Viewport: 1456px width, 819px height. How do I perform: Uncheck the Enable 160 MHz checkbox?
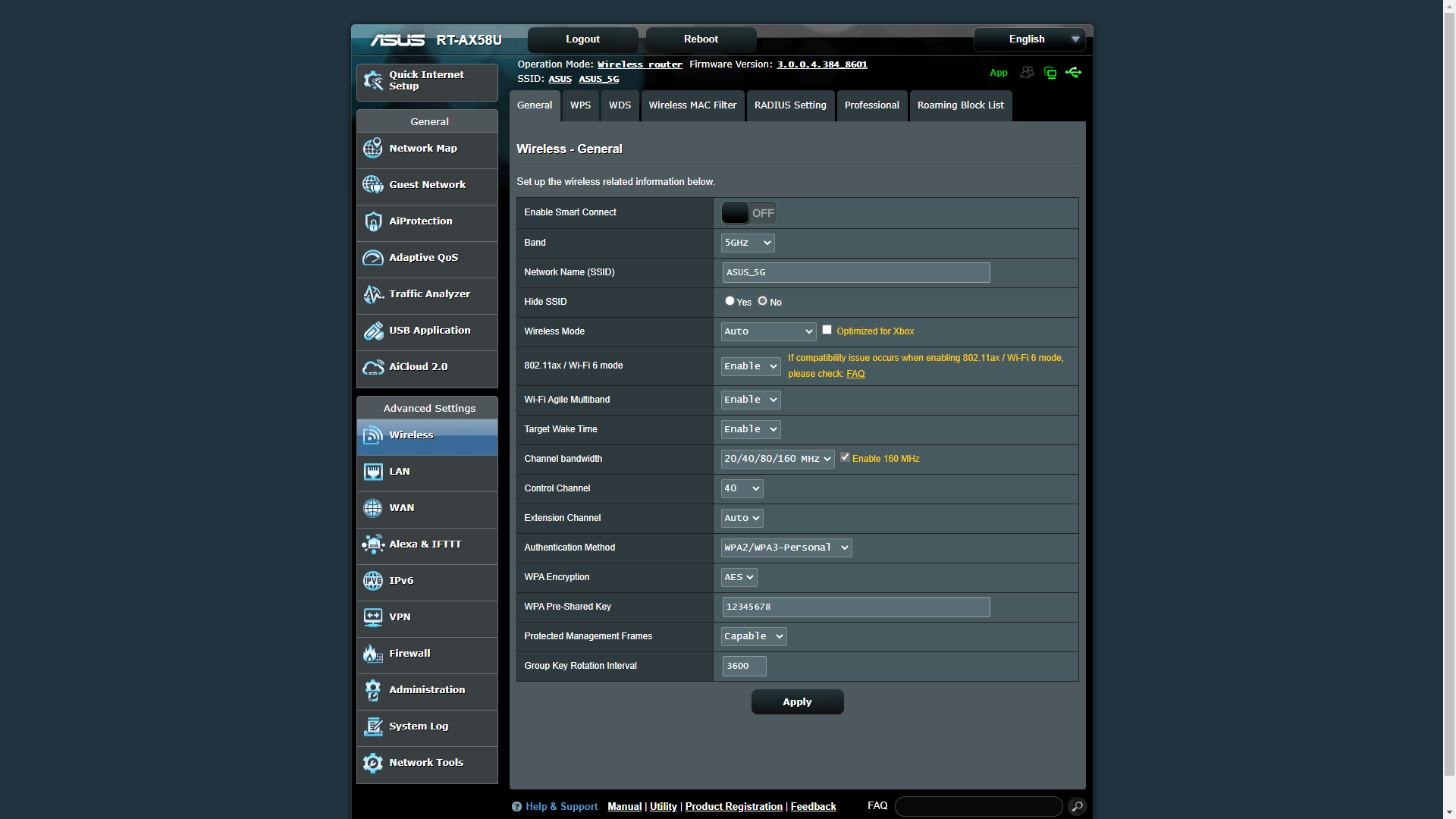click(845, 457)
